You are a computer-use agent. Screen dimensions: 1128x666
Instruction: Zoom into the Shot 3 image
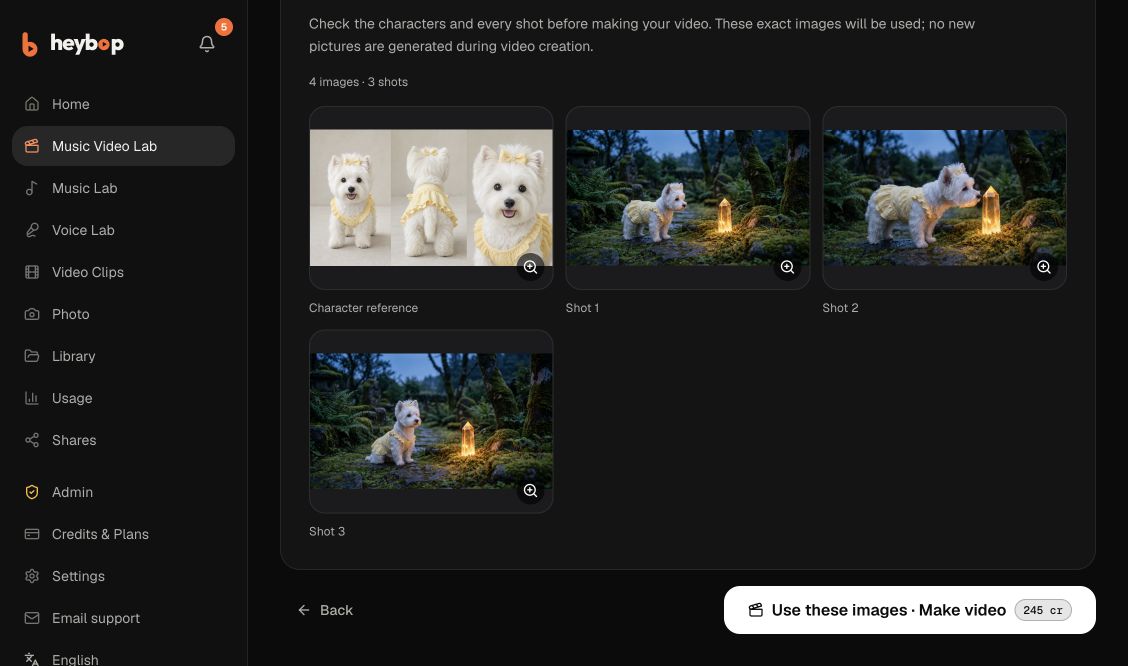click(530, 491)
